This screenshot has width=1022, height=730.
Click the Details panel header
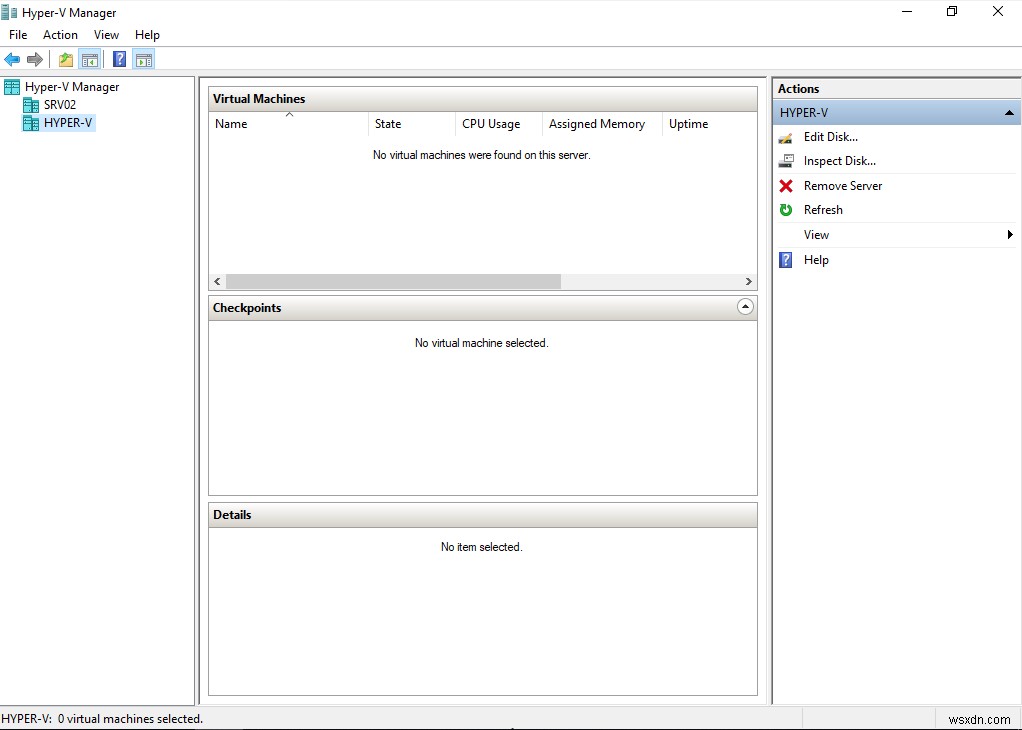(x=483, y=515)
